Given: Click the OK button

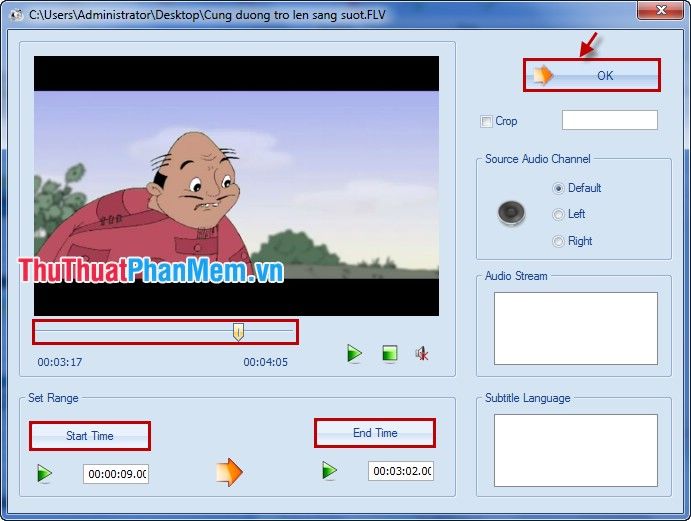Looking at the screenshot, I should click(592, 75).
